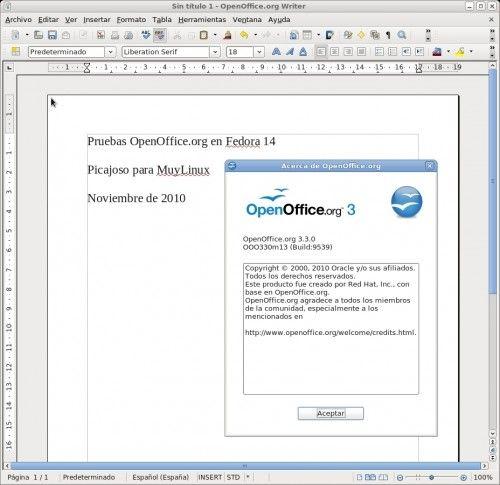The image size is (500, 485).
Task: Open highlighting color dropdown arrow
Action: 471,52
